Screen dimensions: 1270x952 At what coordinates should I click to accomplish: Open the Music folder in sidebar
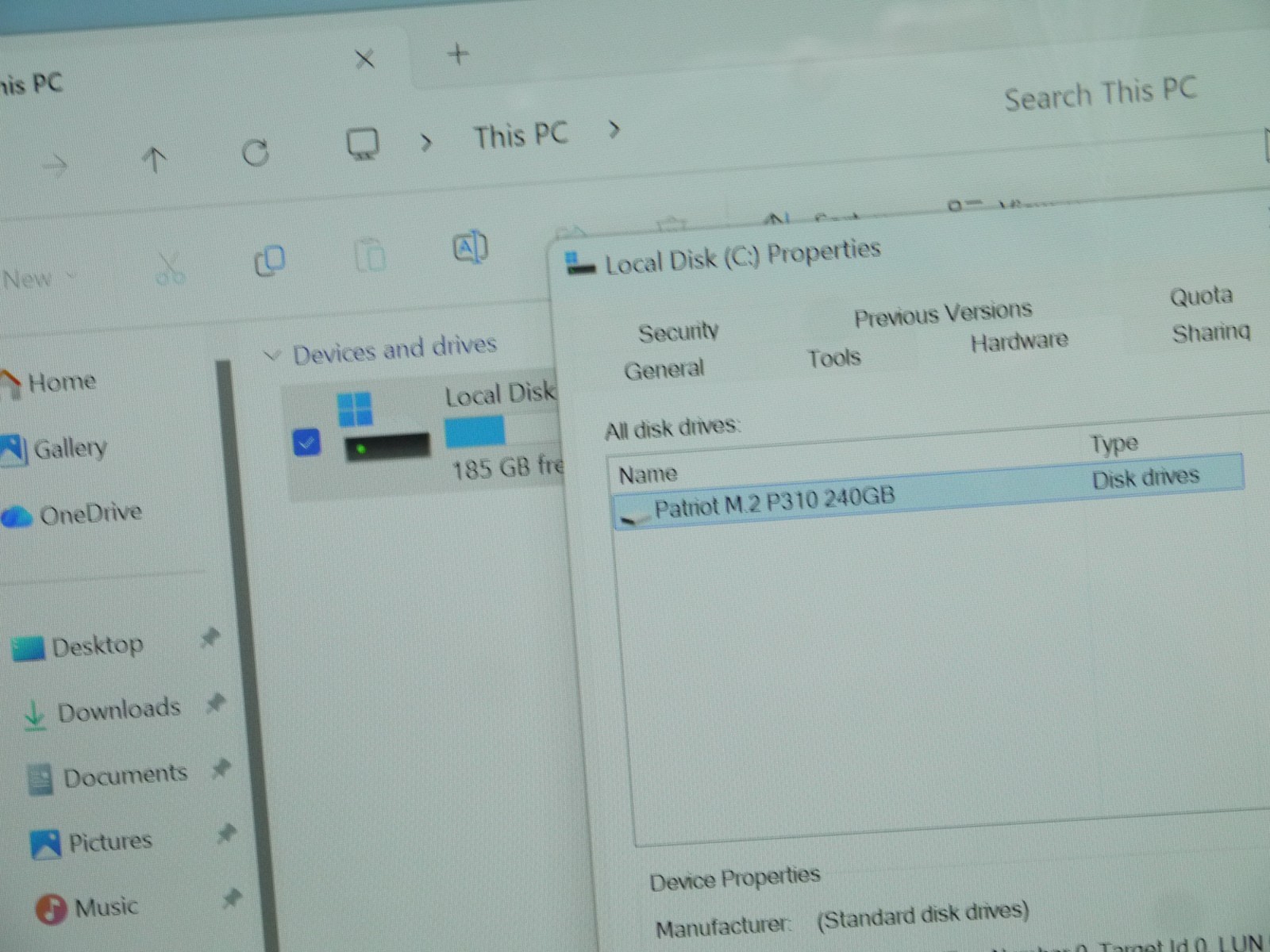[87, 908]
